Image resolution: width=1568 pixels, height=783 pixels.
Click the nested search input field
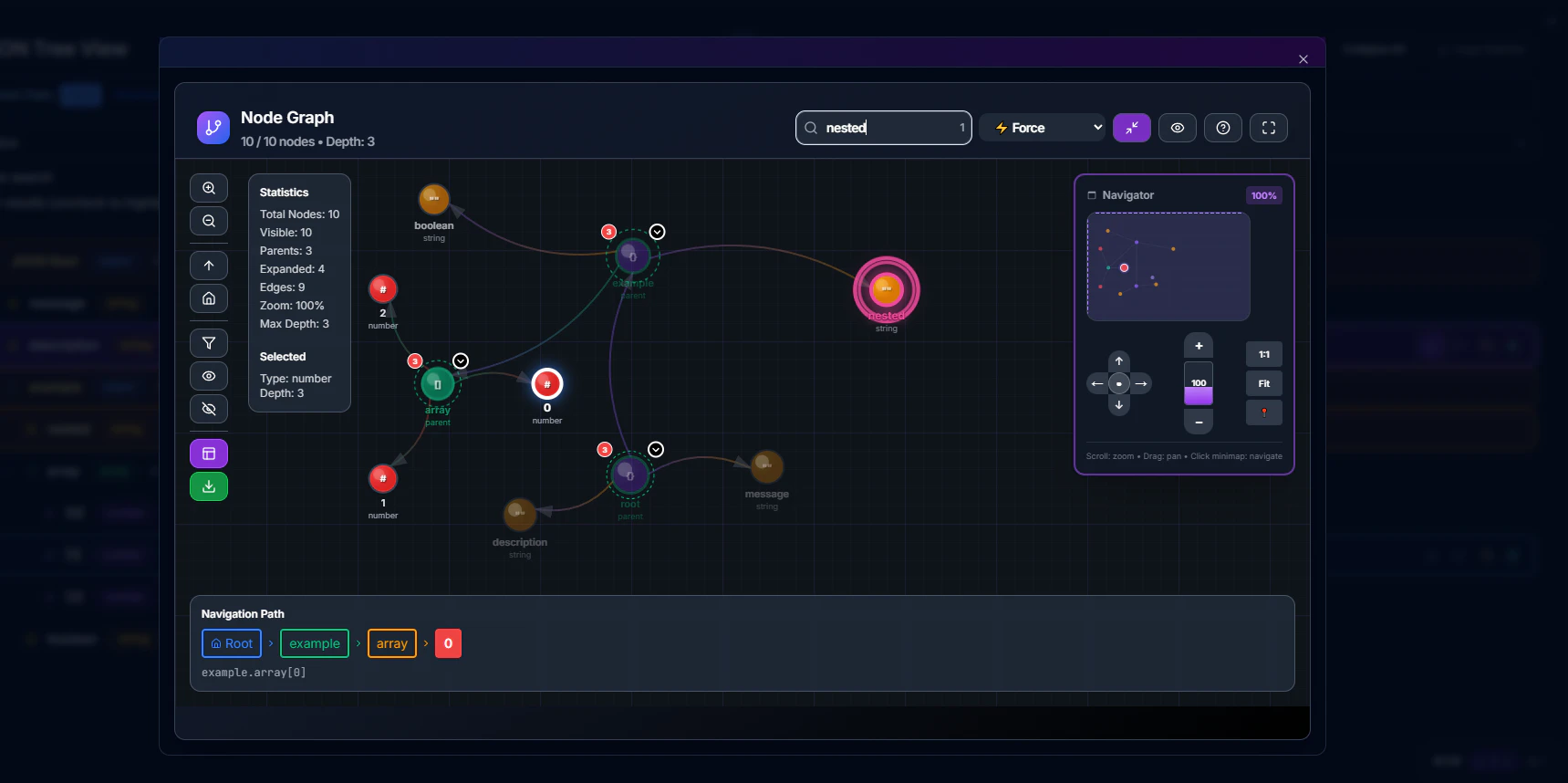pyautogui.click(x=883, y=128)
